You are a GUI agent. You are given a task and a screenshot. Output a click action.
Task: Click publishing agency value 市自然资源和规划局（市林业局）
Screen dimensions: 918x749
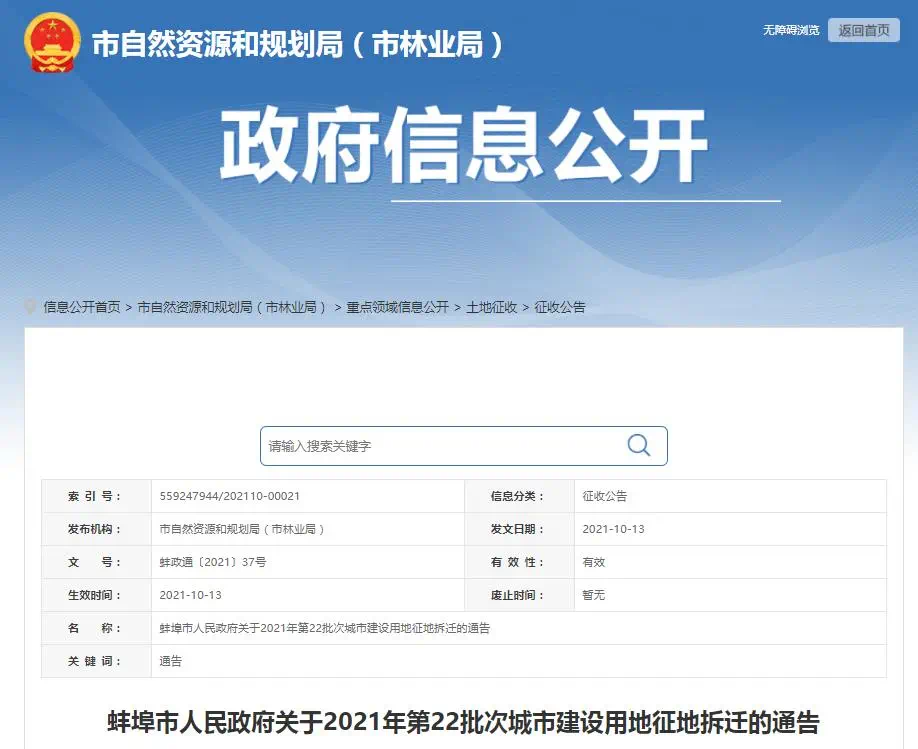click(241, 529)
